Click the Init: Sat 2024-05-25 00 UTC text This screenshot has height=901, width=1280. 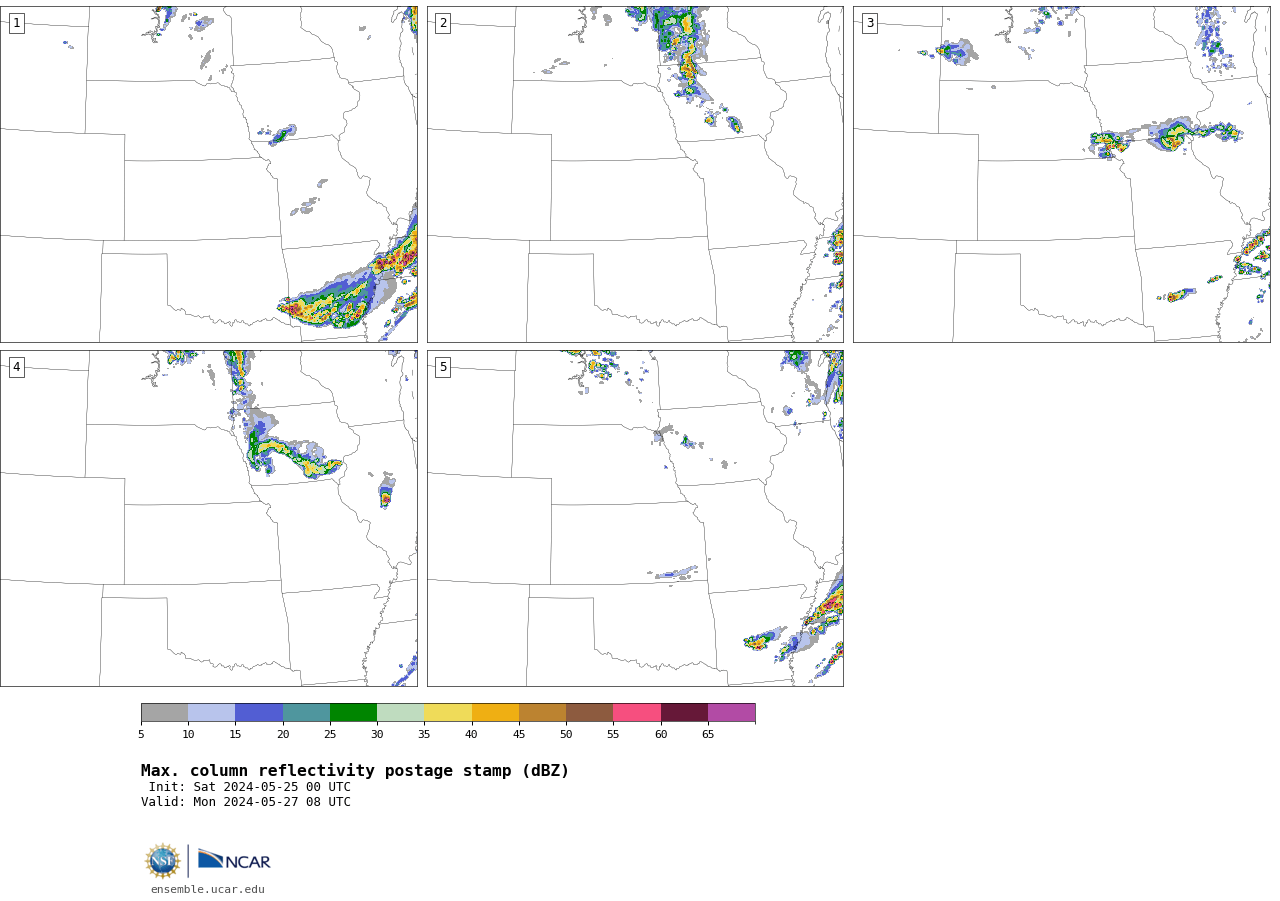(250, 787)
